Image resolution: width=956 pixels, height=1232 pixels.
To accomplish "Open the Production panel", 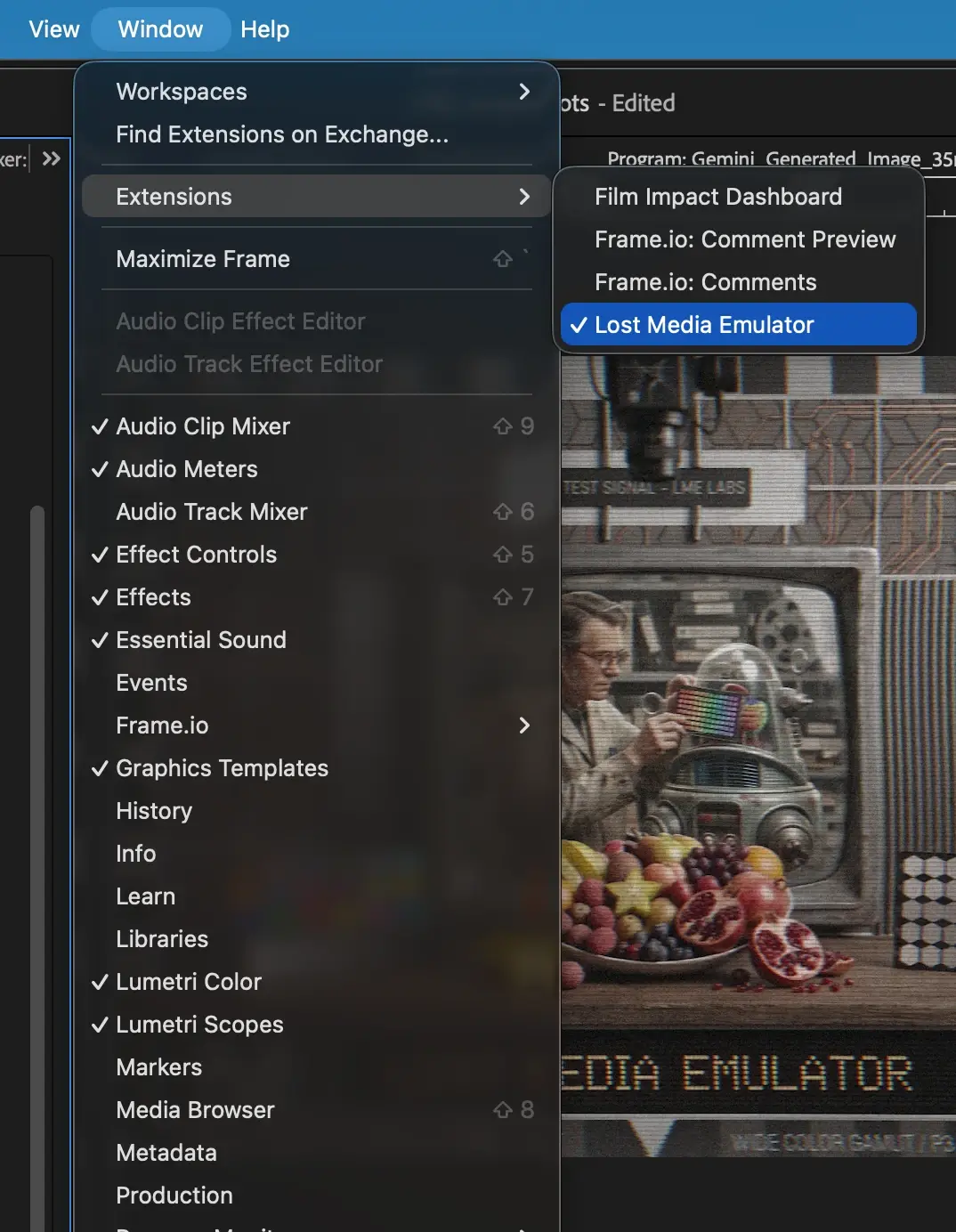I will 317,1196.
